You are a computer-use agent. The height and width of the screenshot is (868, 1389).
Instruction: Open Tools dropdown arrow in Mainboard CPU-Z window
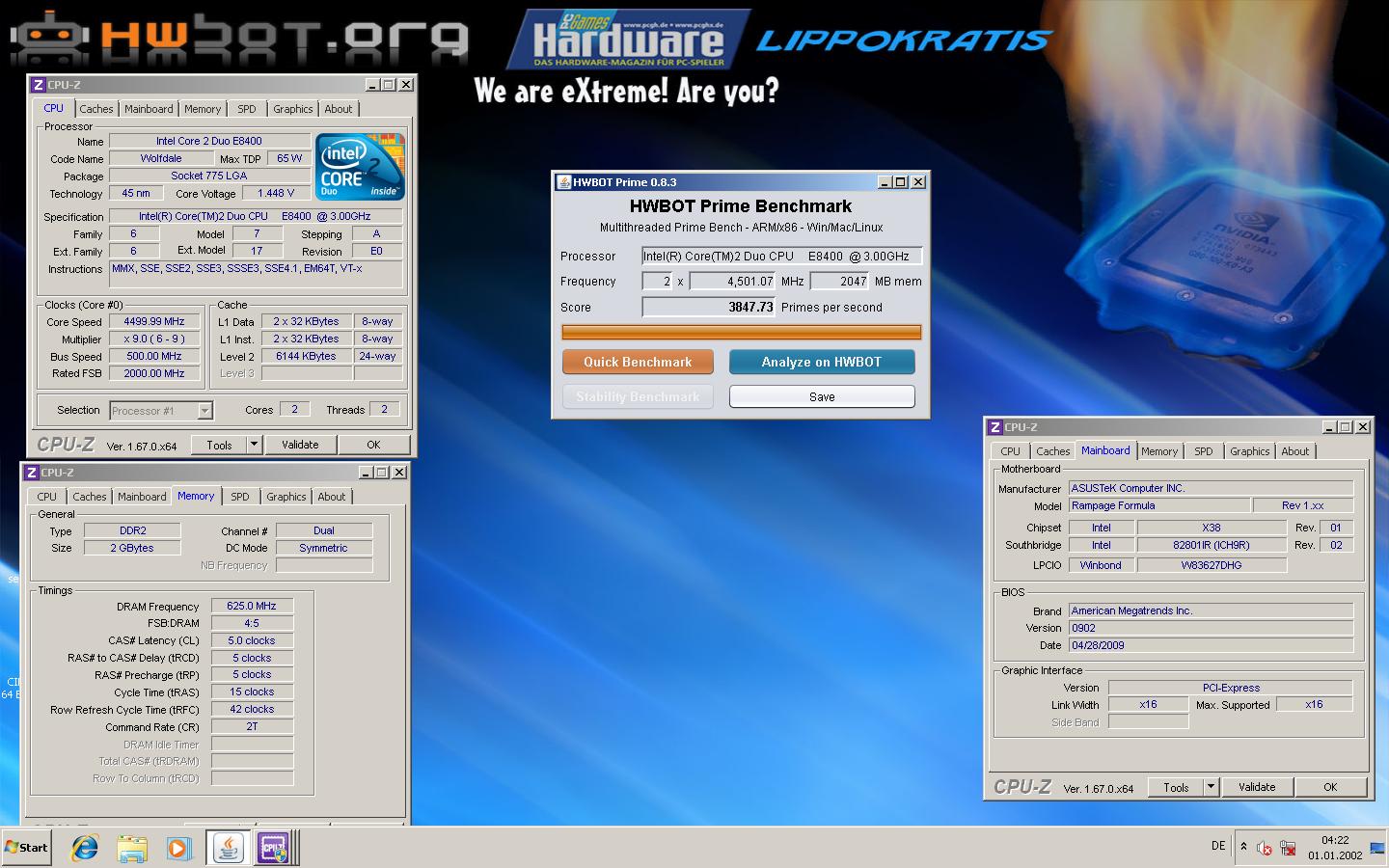pyautogui.click(x=1211, y=787)
